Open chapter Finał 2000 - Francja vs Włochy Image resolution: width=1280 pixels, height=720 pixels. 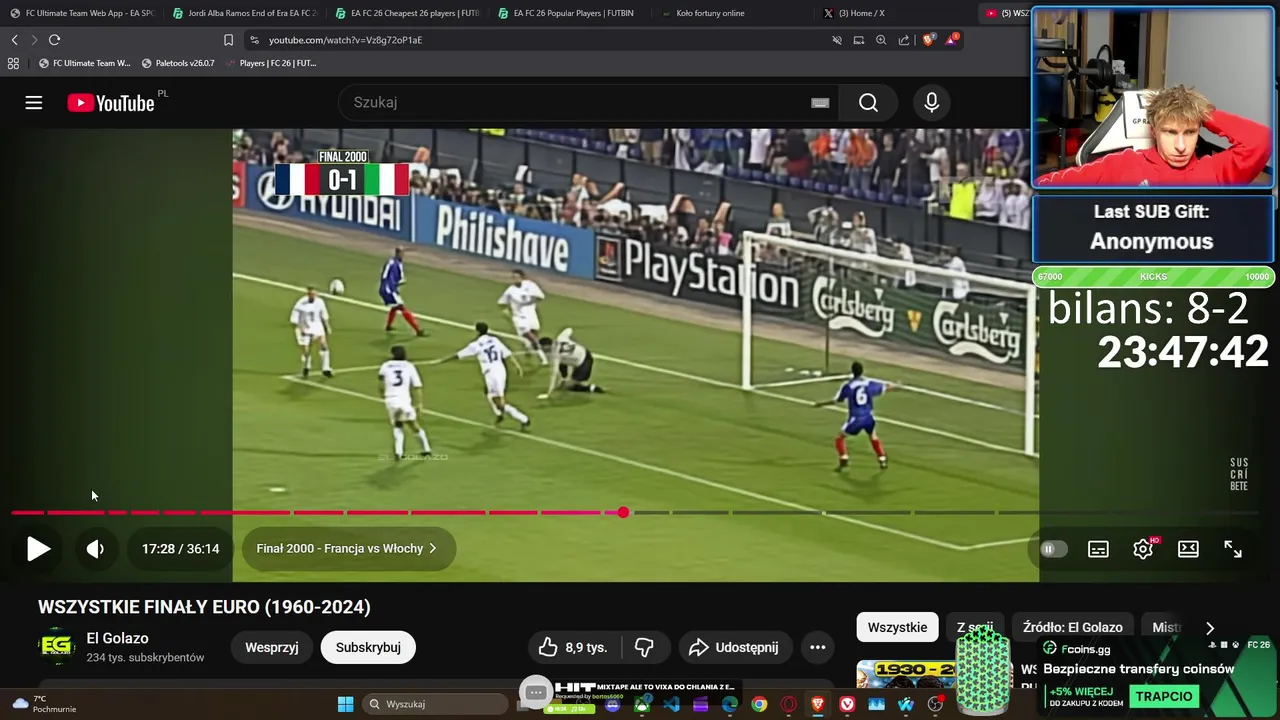tap(347, 549)
